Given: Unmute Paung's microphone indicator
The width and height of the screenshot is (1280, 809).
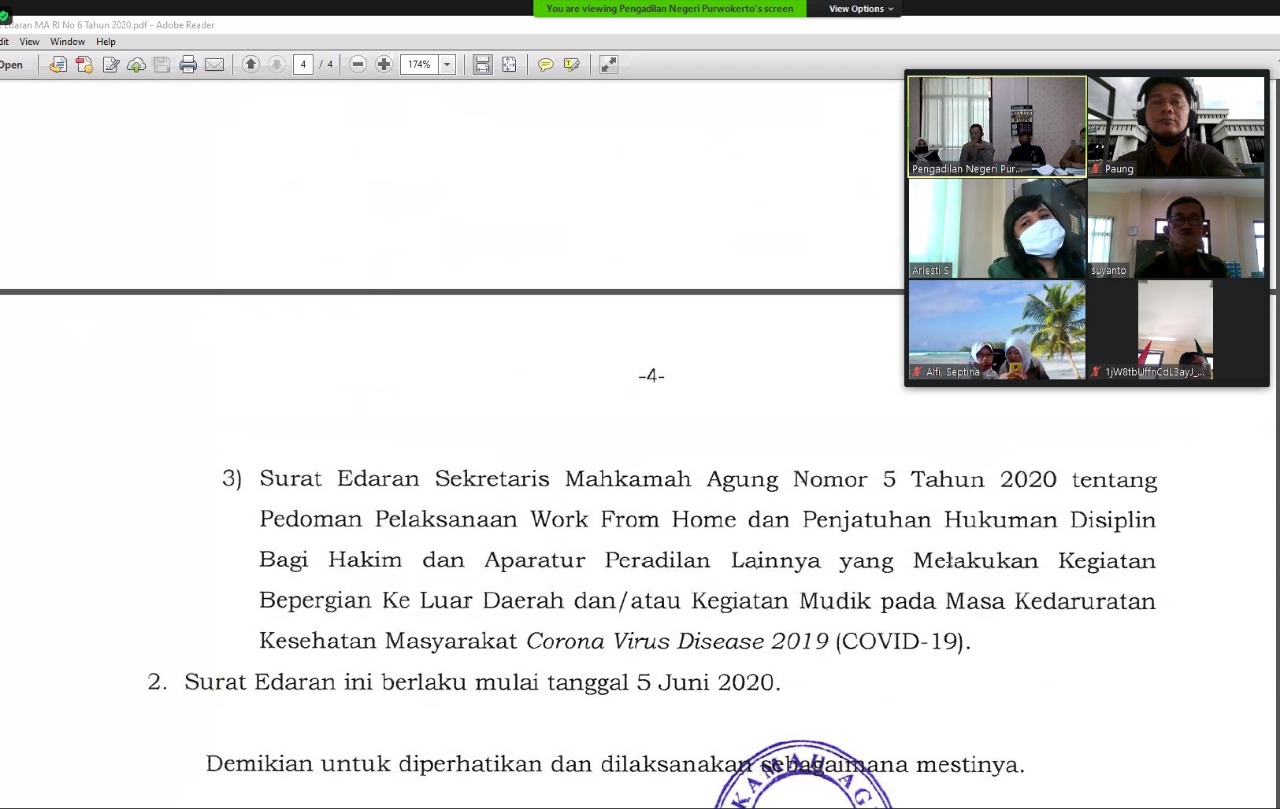Looking at the screenshot, I should coord(1095,168).
